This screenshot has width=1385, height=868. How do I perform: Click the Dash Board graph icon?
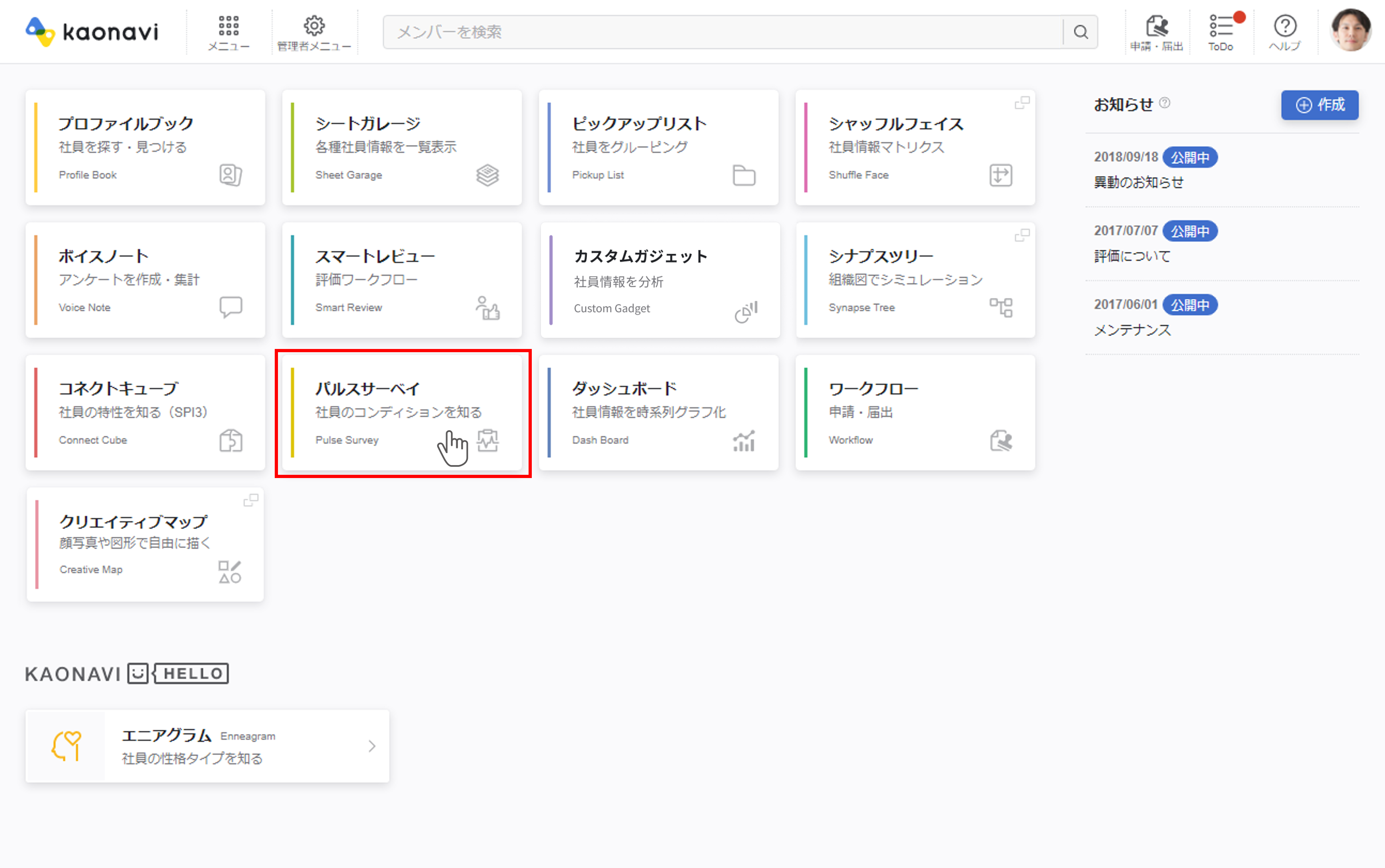[744, 440]
